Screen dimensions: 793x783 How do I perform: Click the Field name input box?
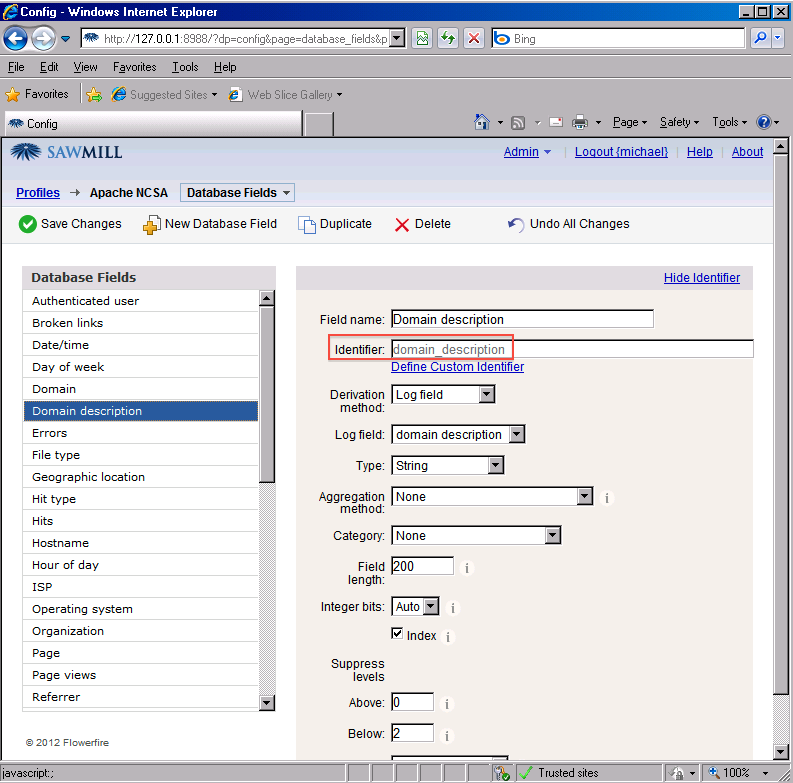point(521,320)
